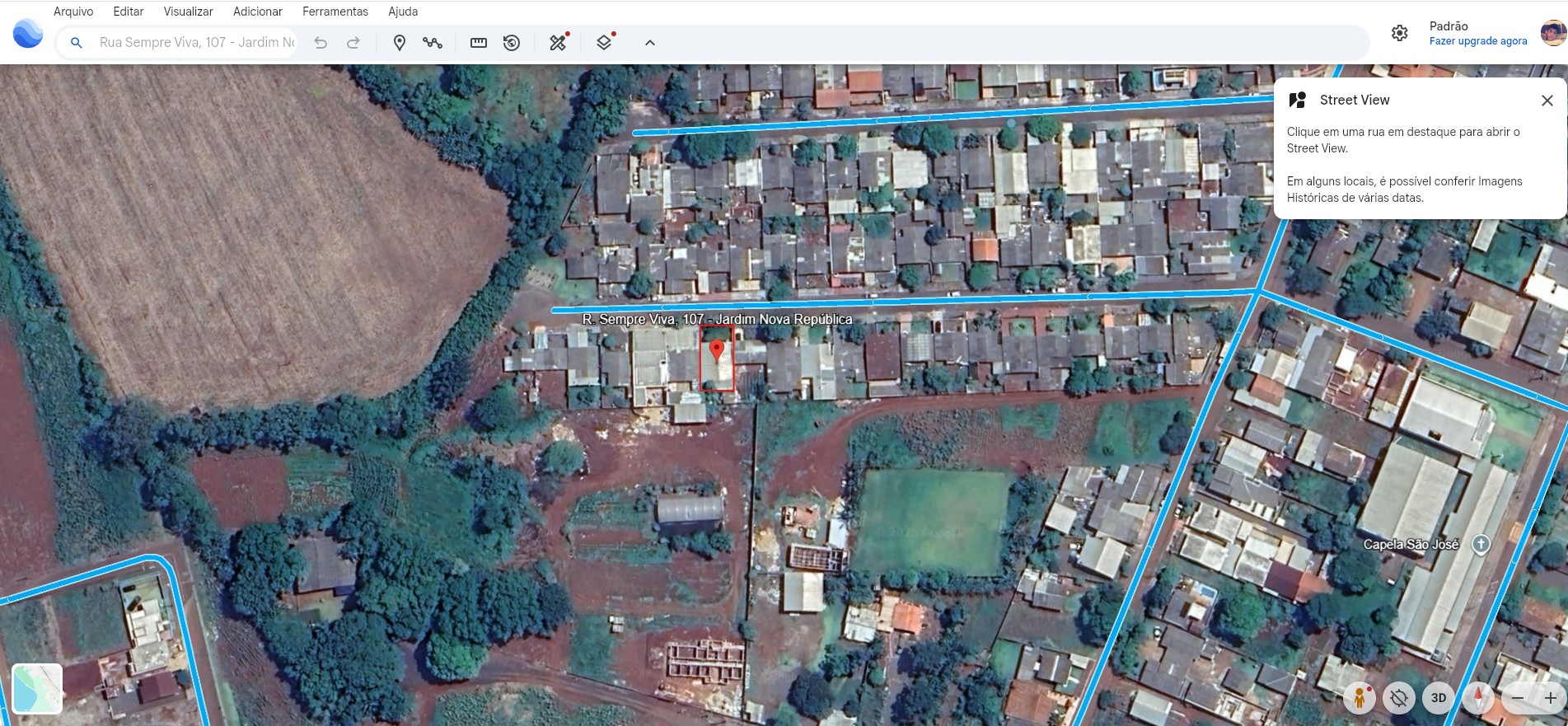Click the Fazer upgrade agora link
Image resolution: width=1568 pixels, height=726 pixels.
[1478, 41]
